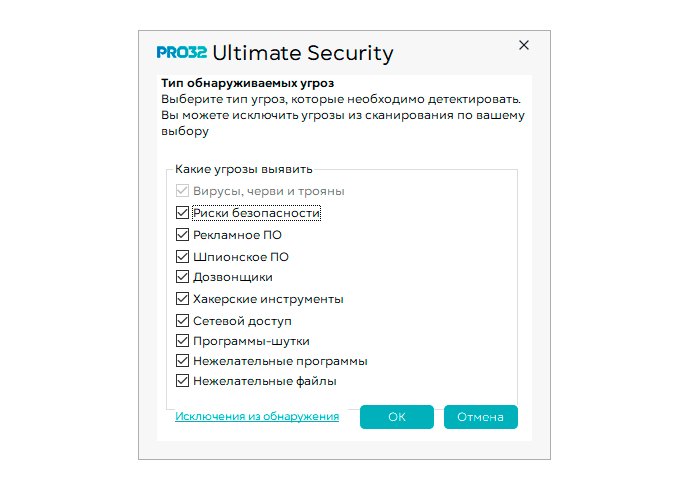
Task: Disable the Нежелательные файлы checkbox
Action: click(182, 381)
